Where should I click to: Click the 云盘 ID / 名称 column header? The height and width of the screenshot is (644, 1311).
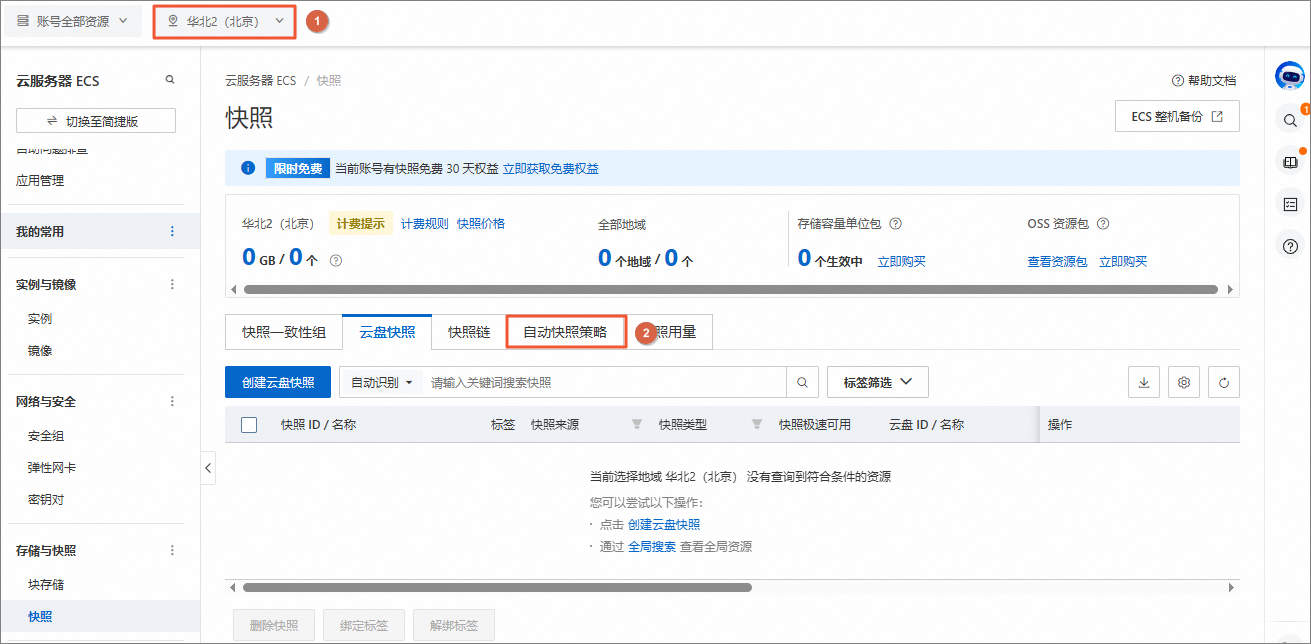[926, 425]
